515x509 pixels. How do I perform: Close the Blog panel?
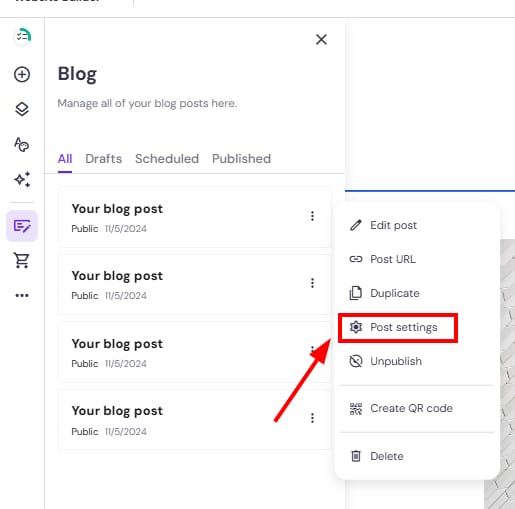coord(321,39)
